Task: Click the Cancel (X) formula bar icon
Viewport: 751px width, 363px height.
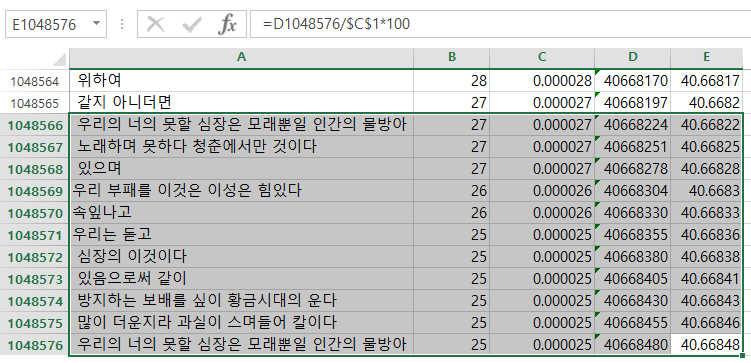Action: tap(155, 23)
